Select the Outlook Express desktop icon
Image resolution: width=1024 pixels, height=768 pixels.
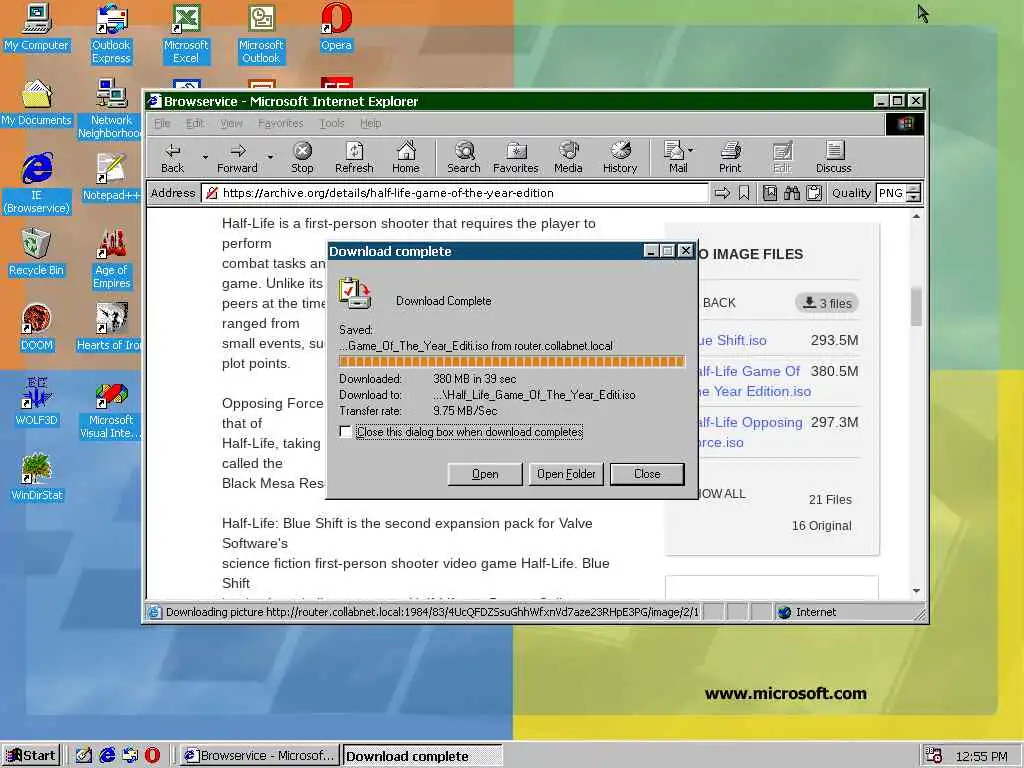[x=111, y=34]
